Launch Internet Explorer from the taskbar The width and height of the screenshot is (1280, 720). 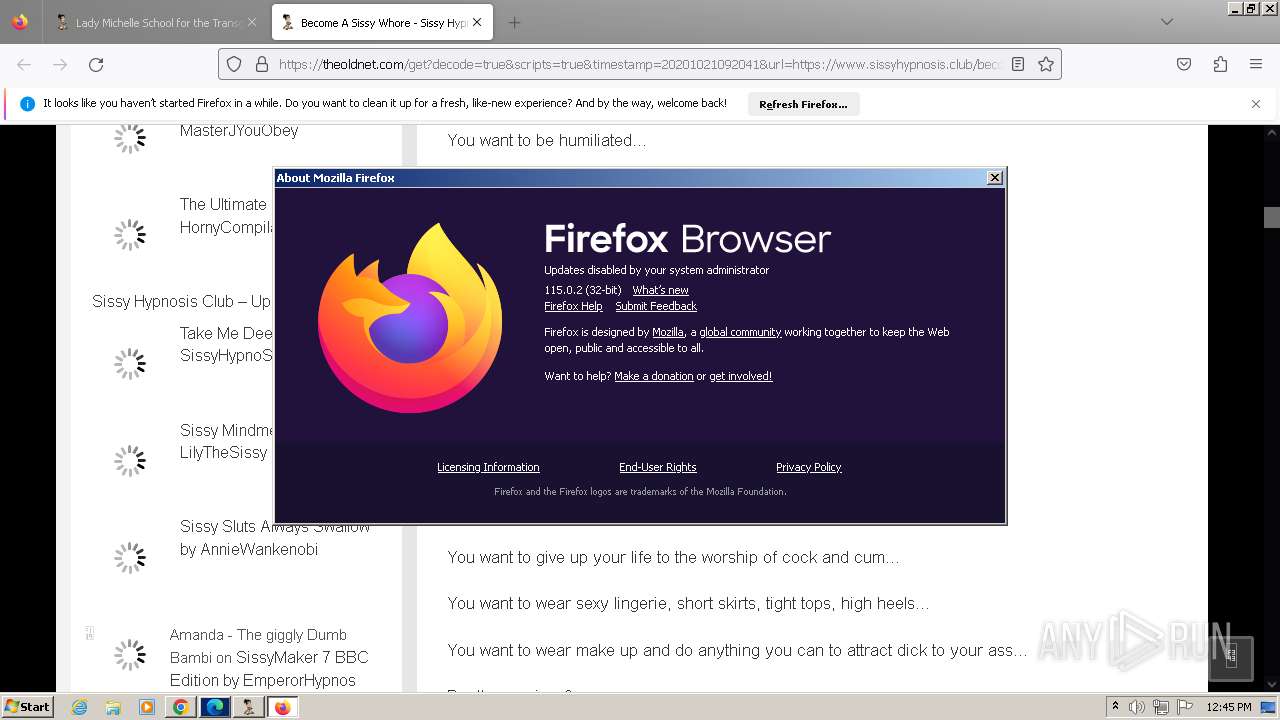coord(79,707)
